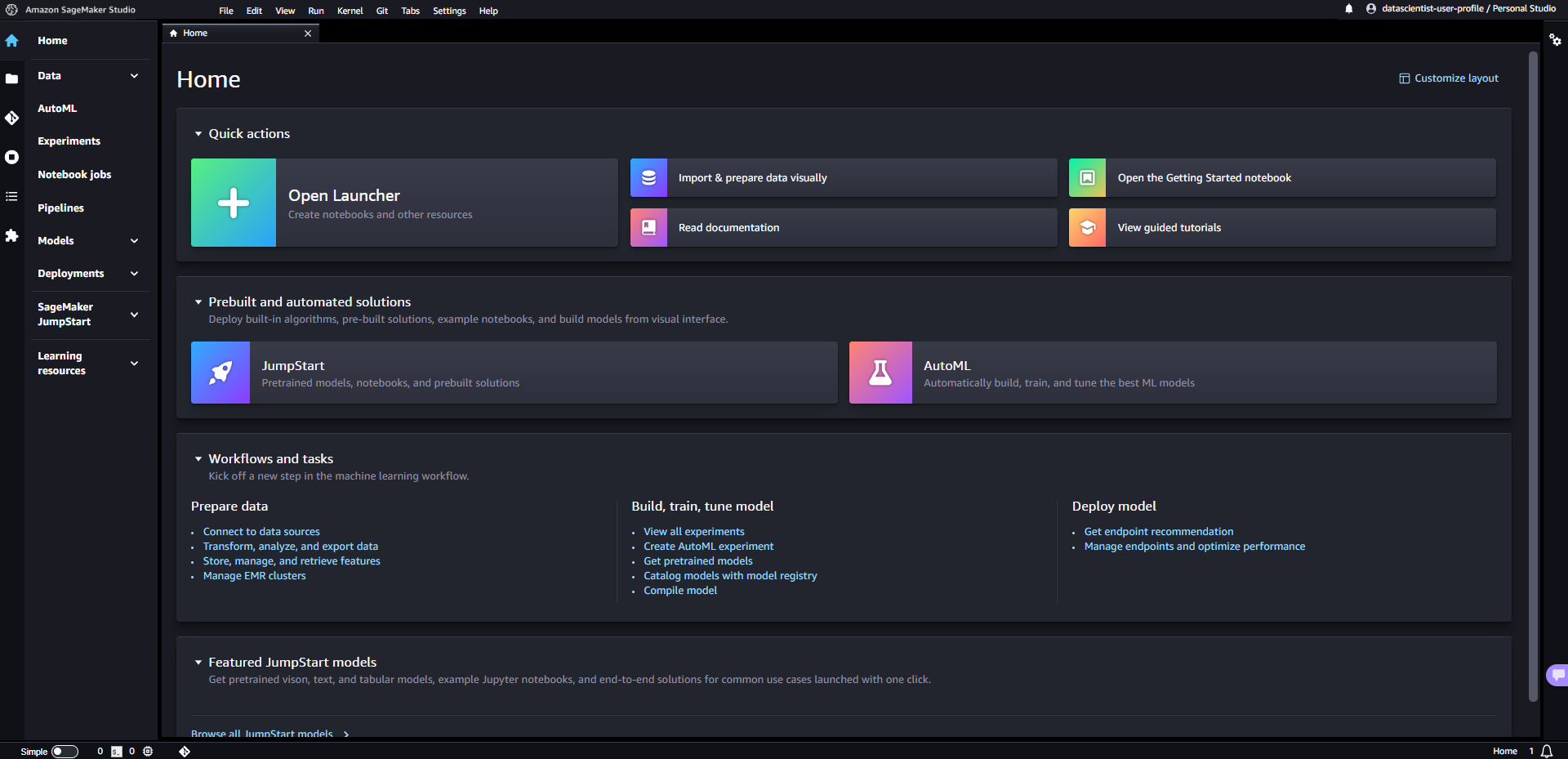
Task: Select the Git icon in the left sidebar
Action: pos(11,118)
